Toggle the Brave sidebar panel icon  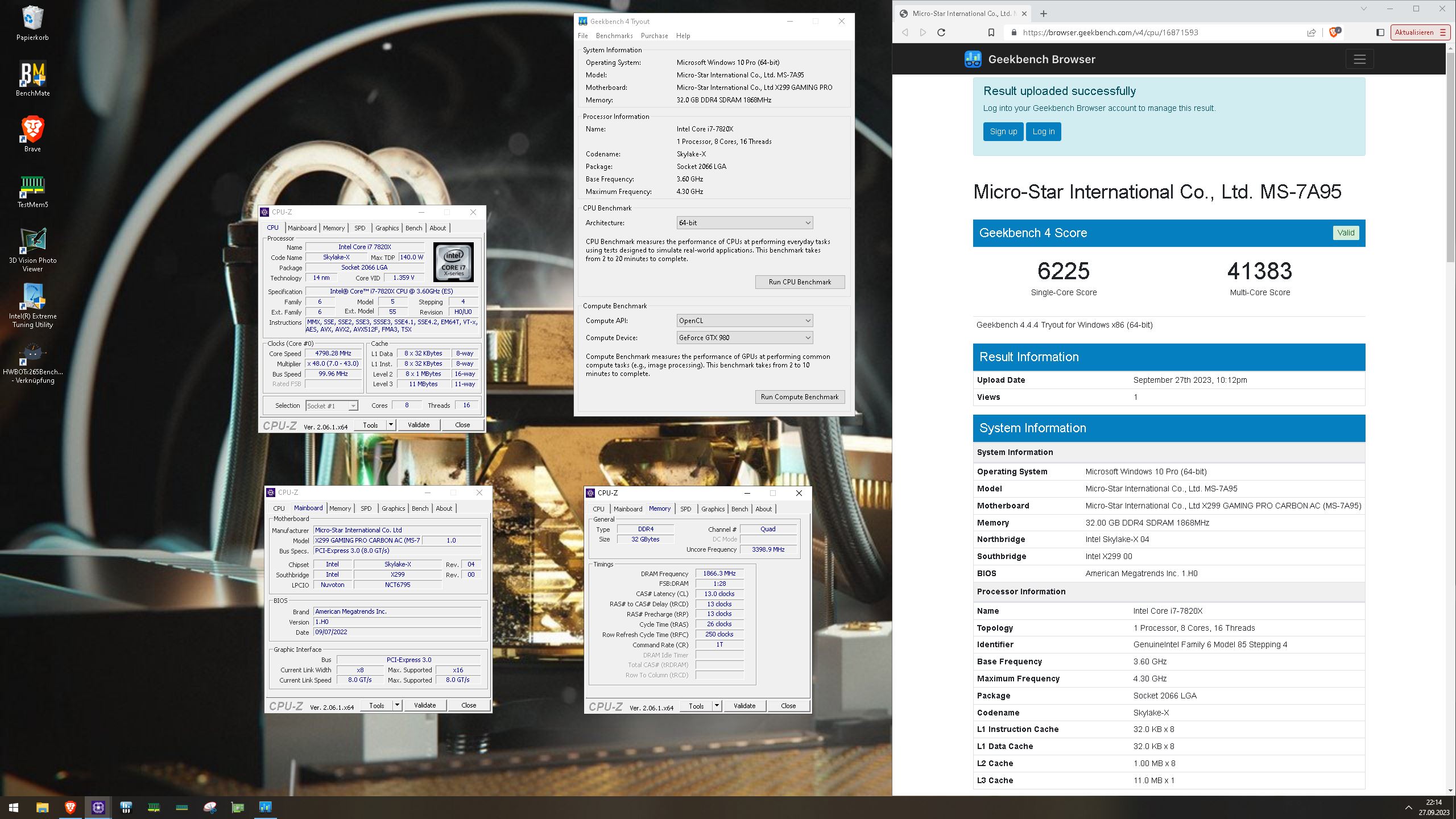pos(1380,32)
